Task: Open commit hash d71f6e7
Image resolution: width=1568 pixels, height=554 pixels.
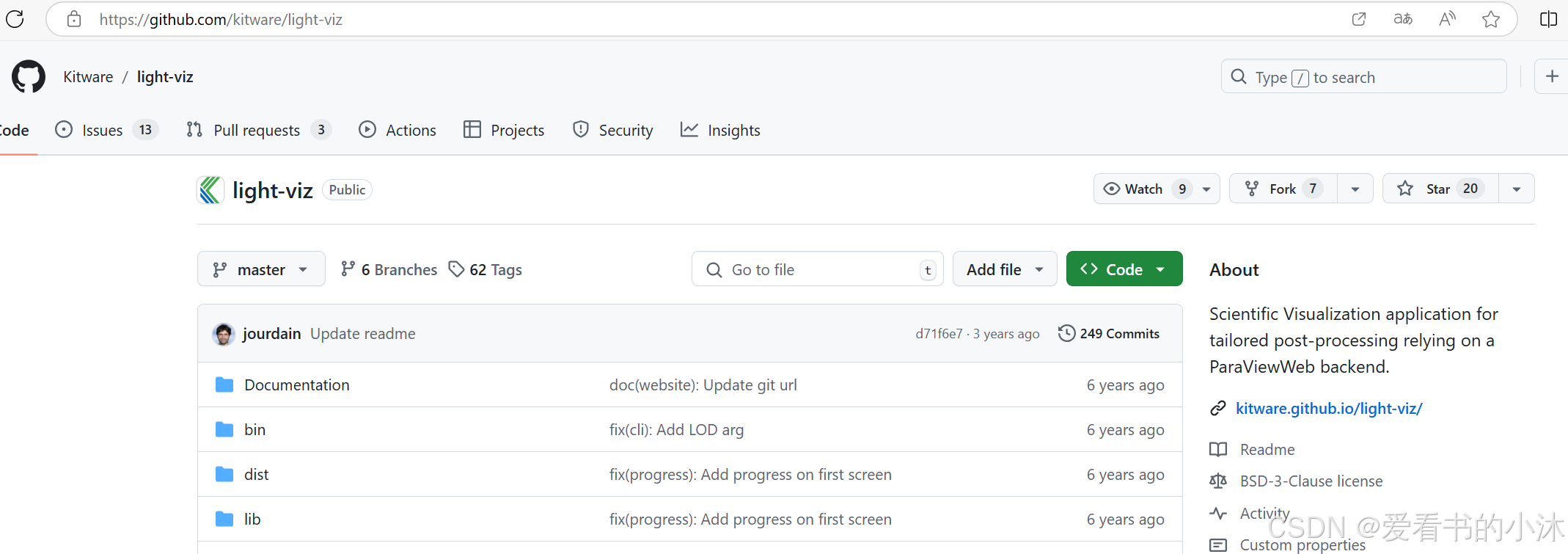Action: pos(939,334)
